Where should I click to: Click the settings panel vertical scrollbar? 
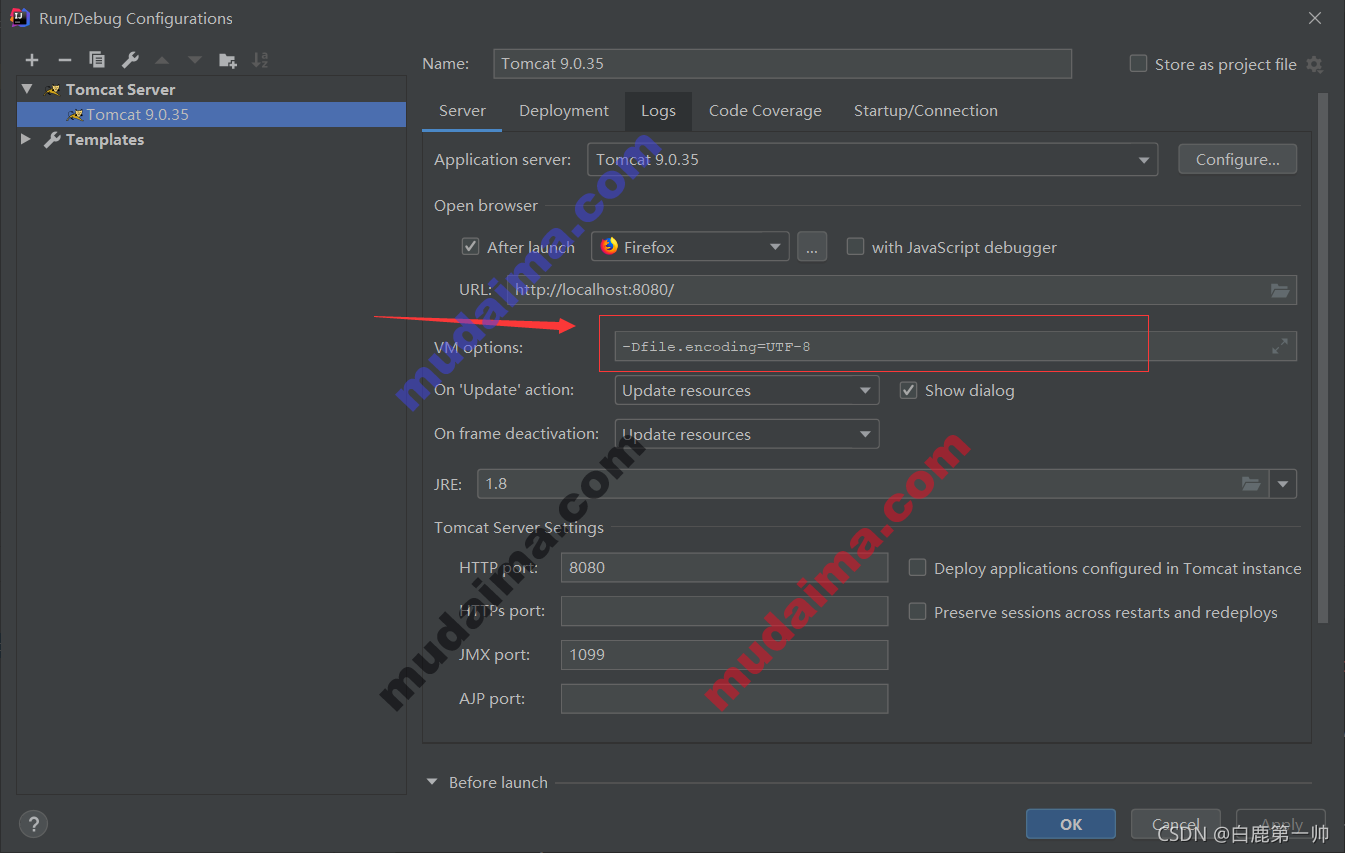1323,358
